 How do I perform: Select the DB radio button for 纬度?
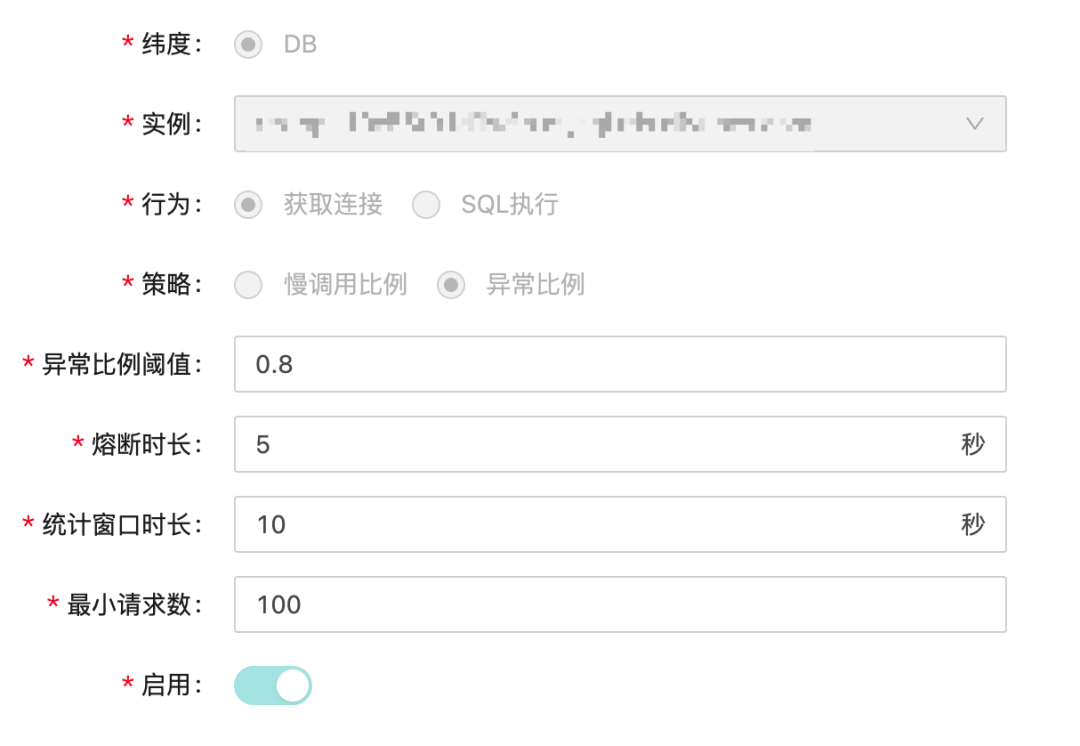pos(248,44)
